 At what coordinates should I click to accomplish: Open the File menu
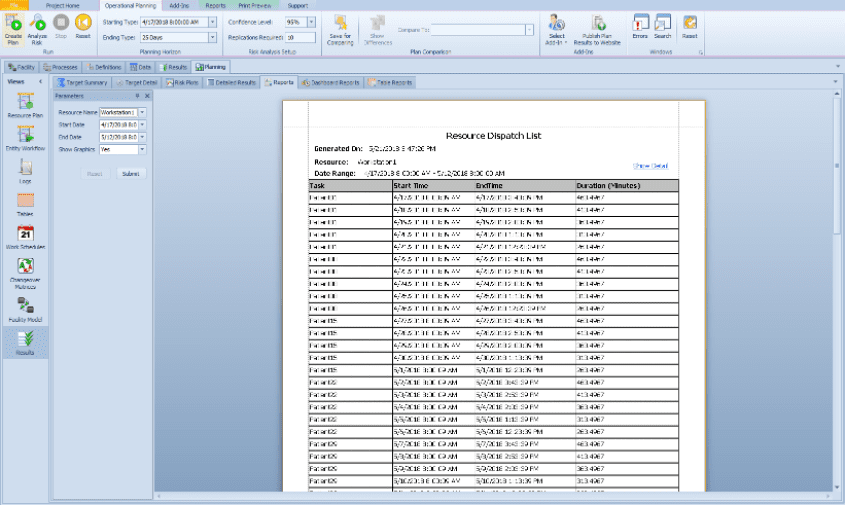coord(14,5)
